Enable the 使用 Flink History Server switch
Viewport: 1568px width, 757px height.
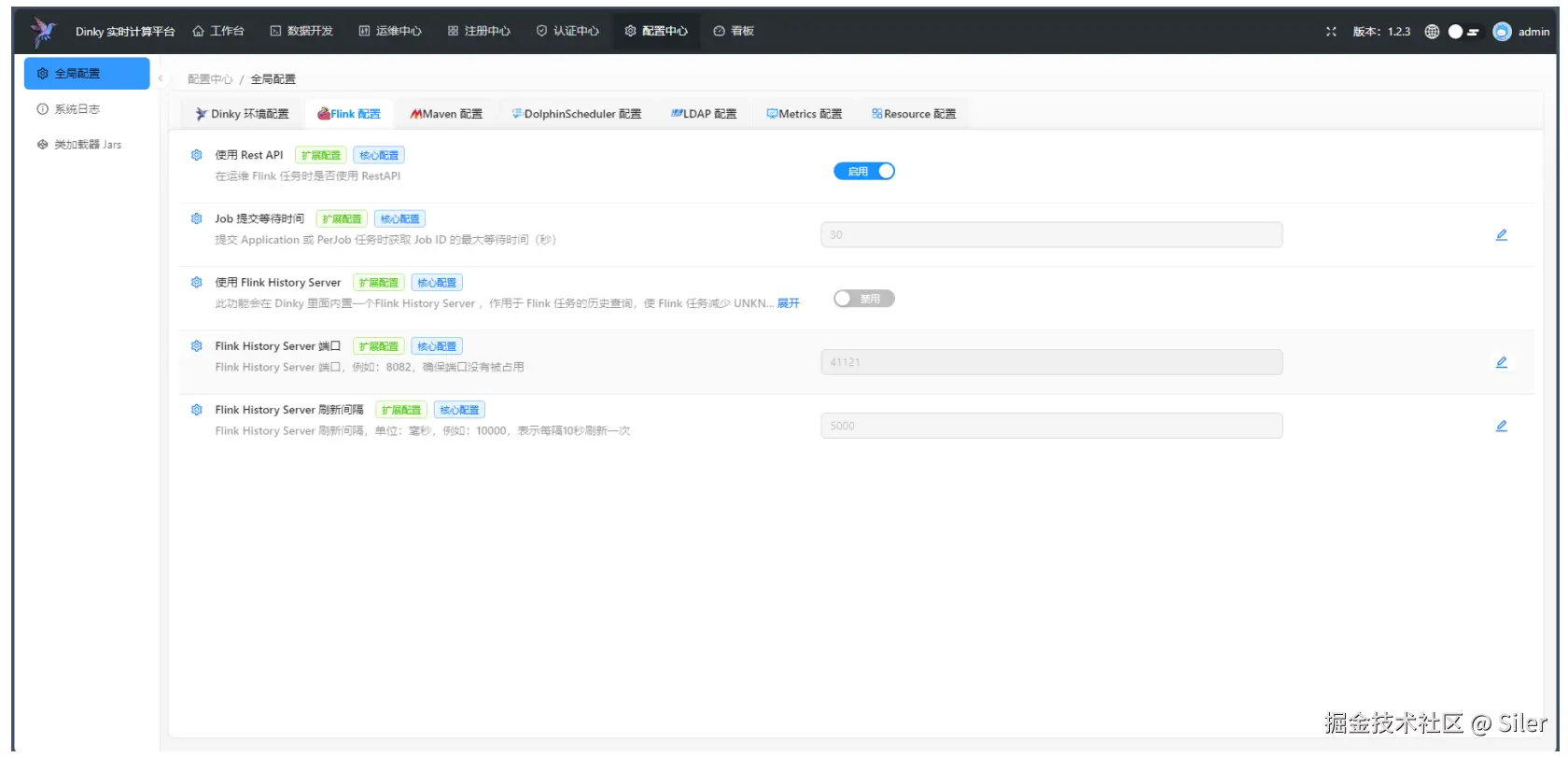[864, 299]
